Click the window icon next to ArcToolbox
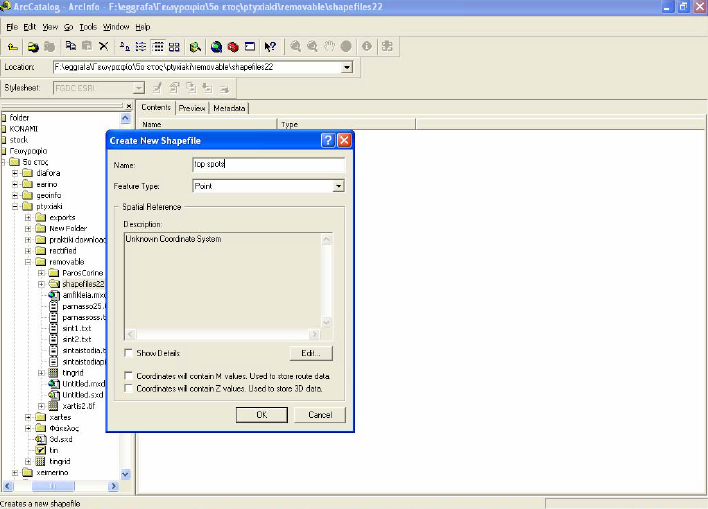 (250, 47)
